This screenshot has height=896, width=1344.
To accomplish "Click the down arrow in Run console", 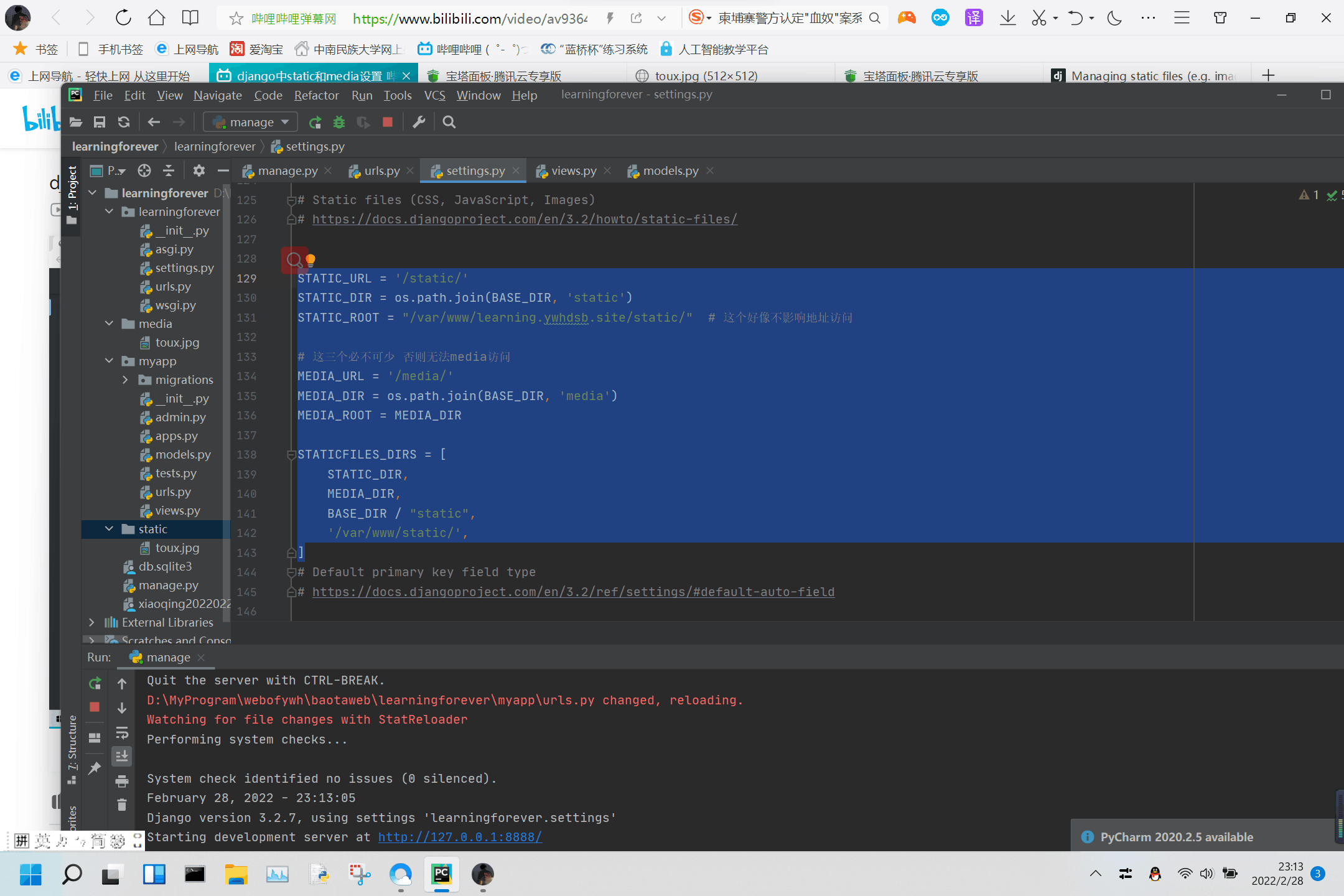I will point(122,708).
